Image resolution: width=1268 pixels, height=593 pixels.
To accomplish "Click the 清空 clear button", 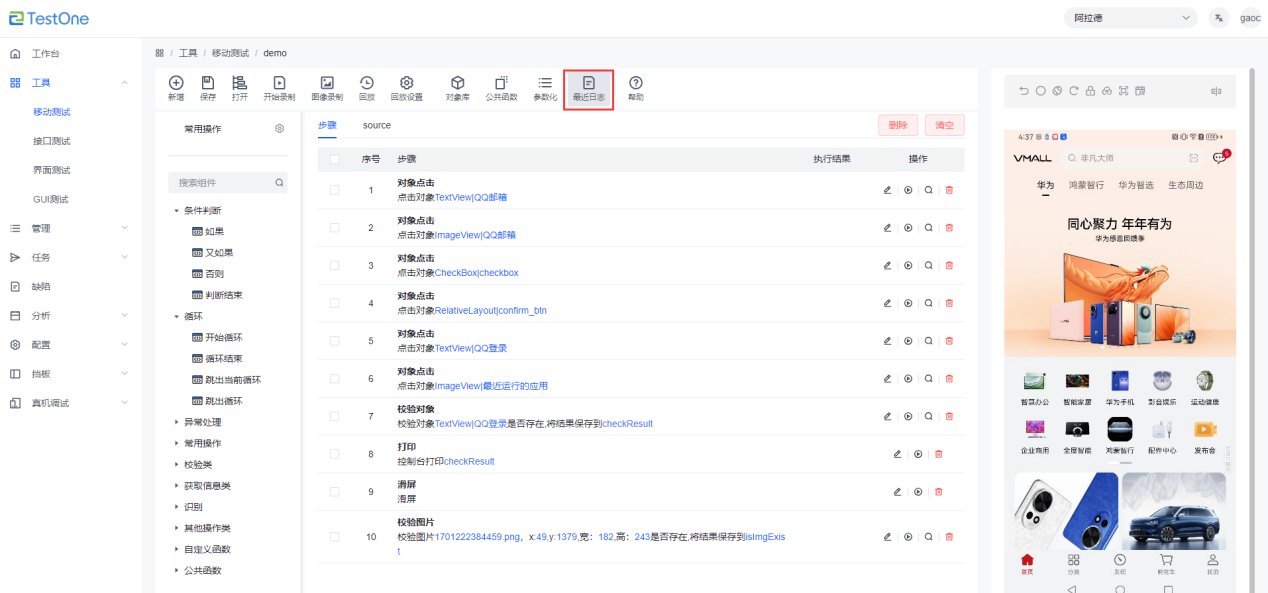I will pos(944,125).
